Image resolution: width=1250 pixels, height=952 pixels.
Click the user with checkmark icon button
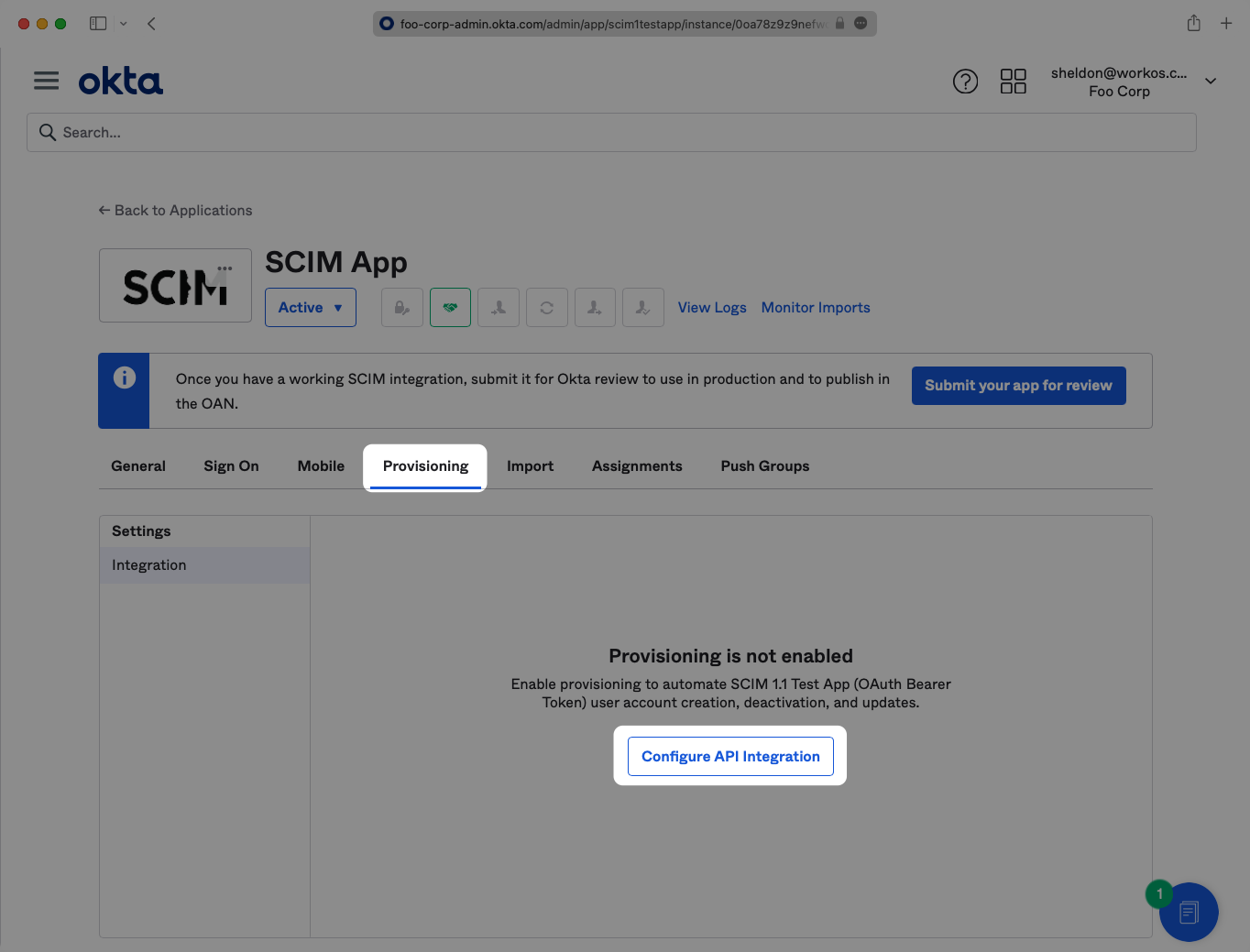pyautogui.click(x=643, y=308)
